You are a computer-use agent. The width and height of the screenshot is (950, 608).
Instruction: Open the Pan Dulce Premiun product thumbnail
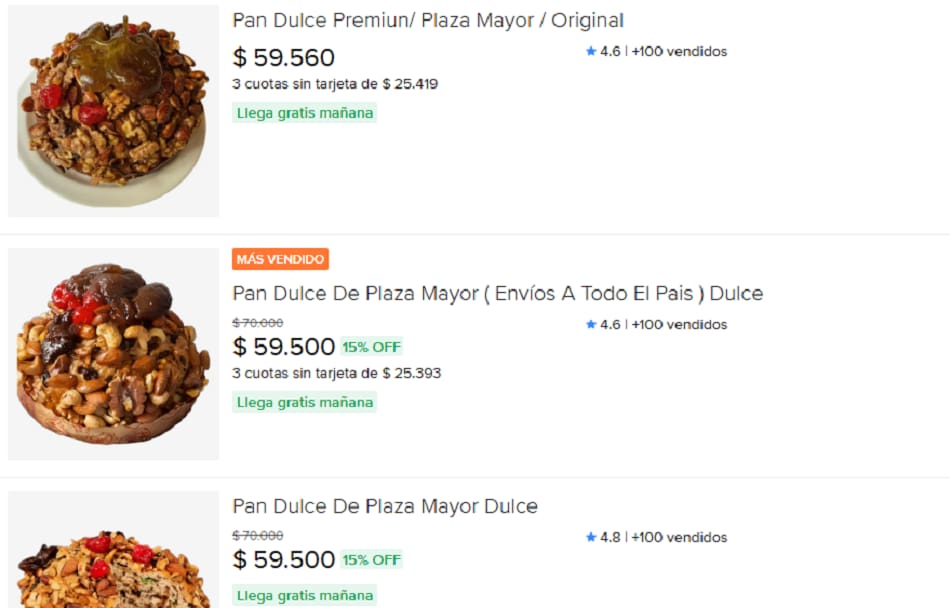[x=113, y=110]
